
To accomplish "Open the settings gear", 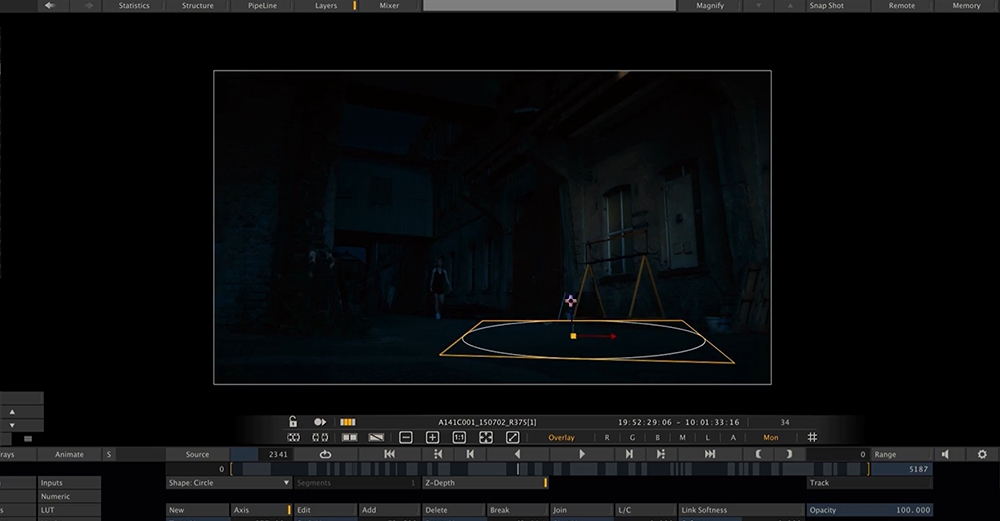I will click(982, 454).
